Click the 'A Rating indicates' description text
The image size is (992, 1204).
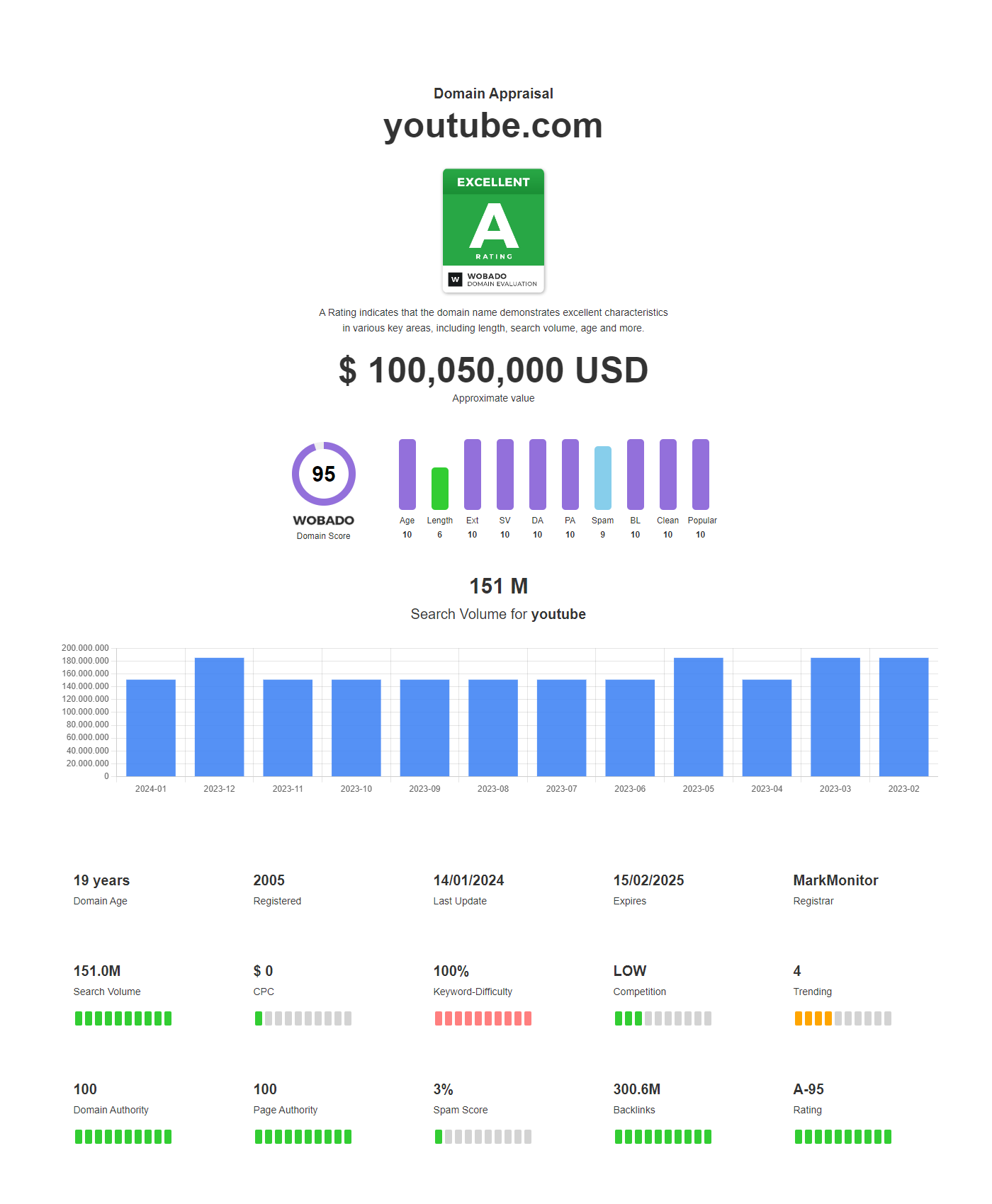pos(493,320)
